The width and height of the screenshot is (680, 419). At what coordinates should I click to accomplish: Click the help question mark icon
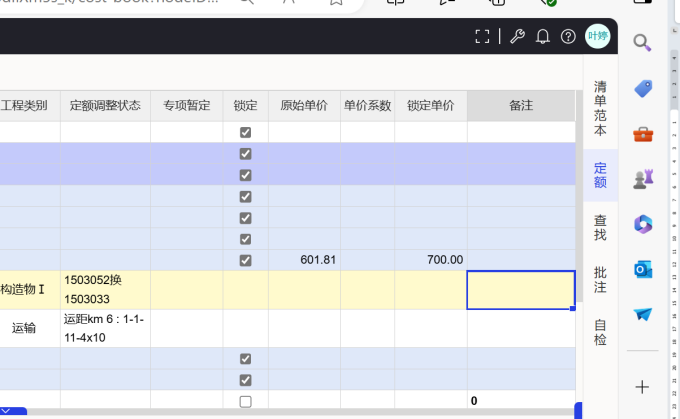click(568, 37)
